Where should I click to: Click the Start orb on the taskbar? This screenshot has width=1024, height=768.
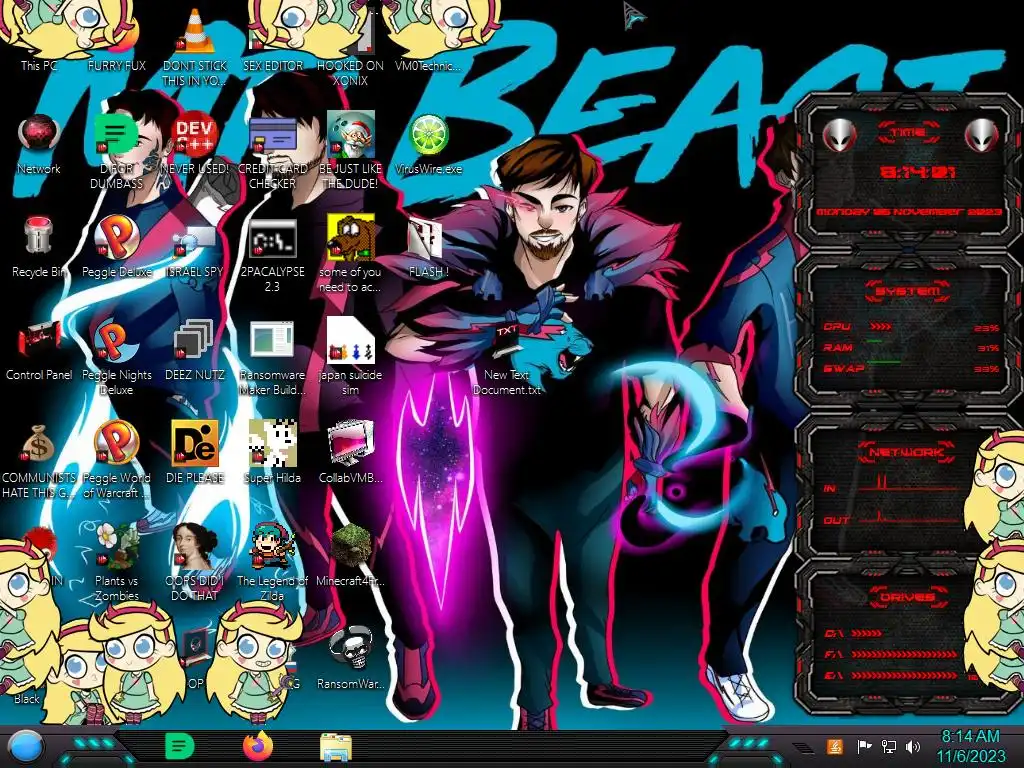(x=26, y=746)
